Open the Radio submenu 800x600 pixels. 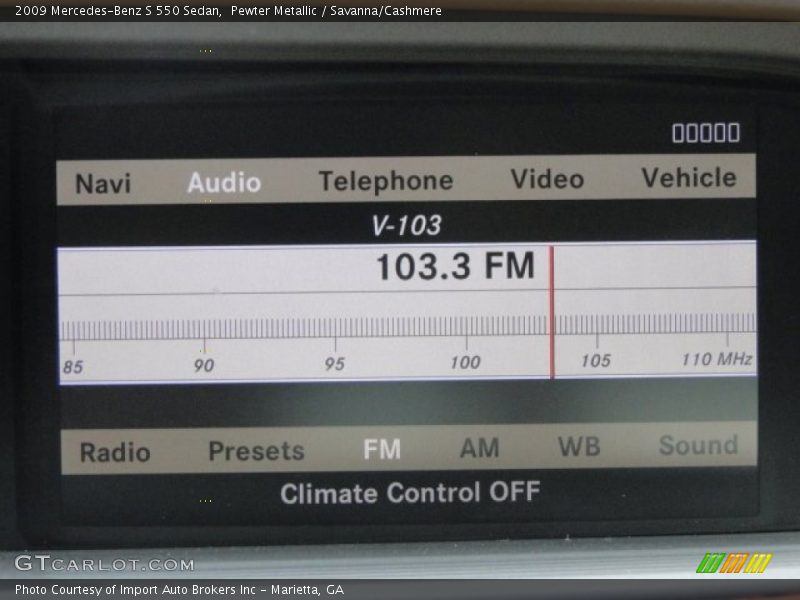click(115, 452)
